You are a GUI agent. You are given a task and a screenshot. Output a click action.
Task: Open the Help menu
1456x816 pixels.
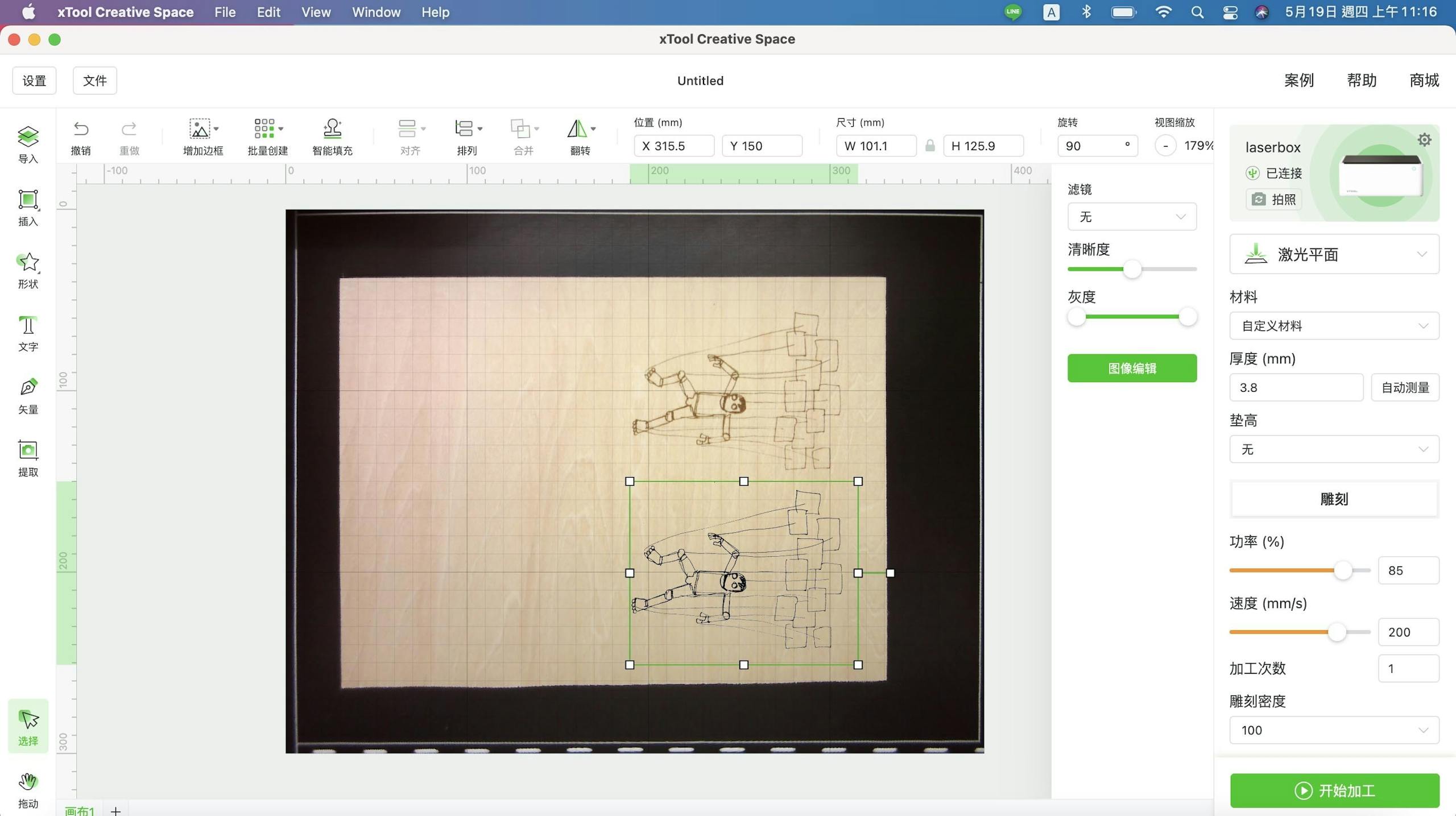[x=435, y=12]
